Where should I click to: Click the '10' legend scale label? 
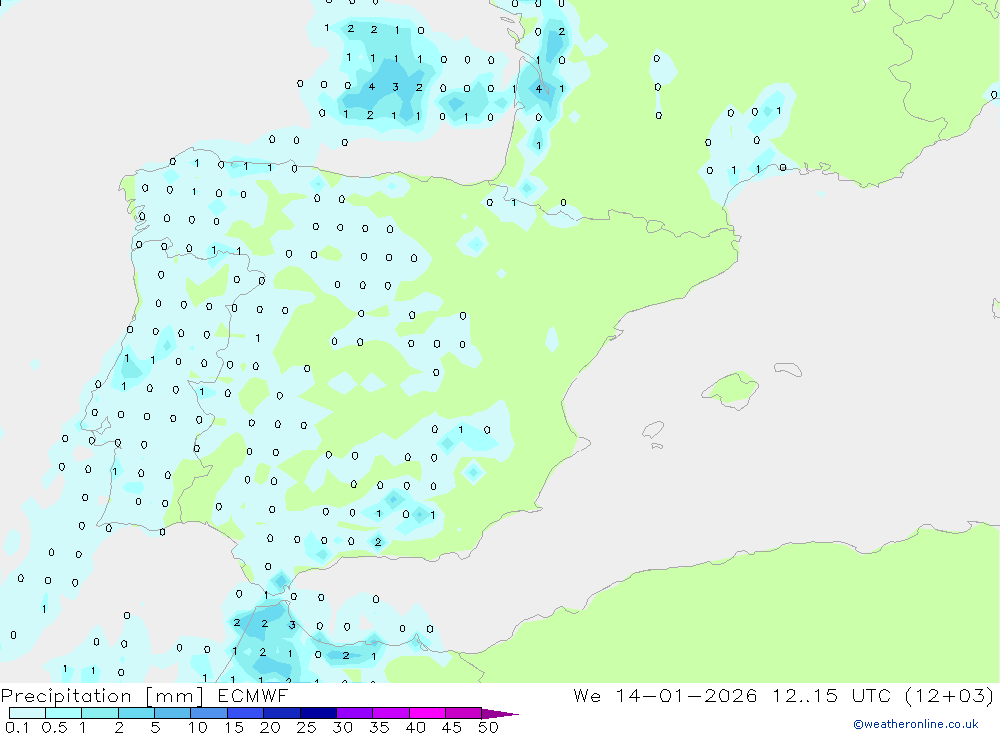(198, 727)
